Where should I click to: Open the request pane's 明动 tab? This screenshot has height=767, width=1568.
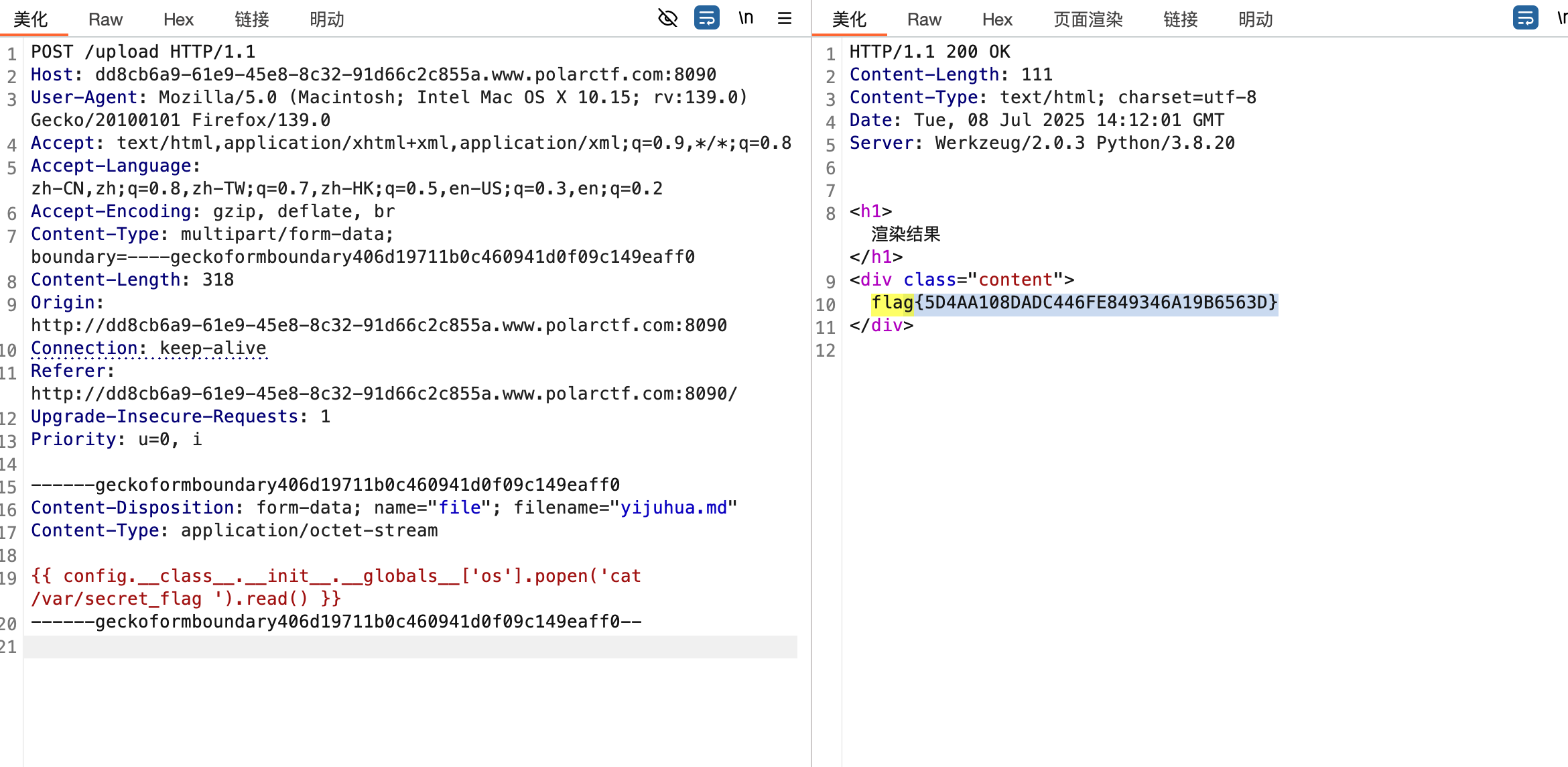327,19
